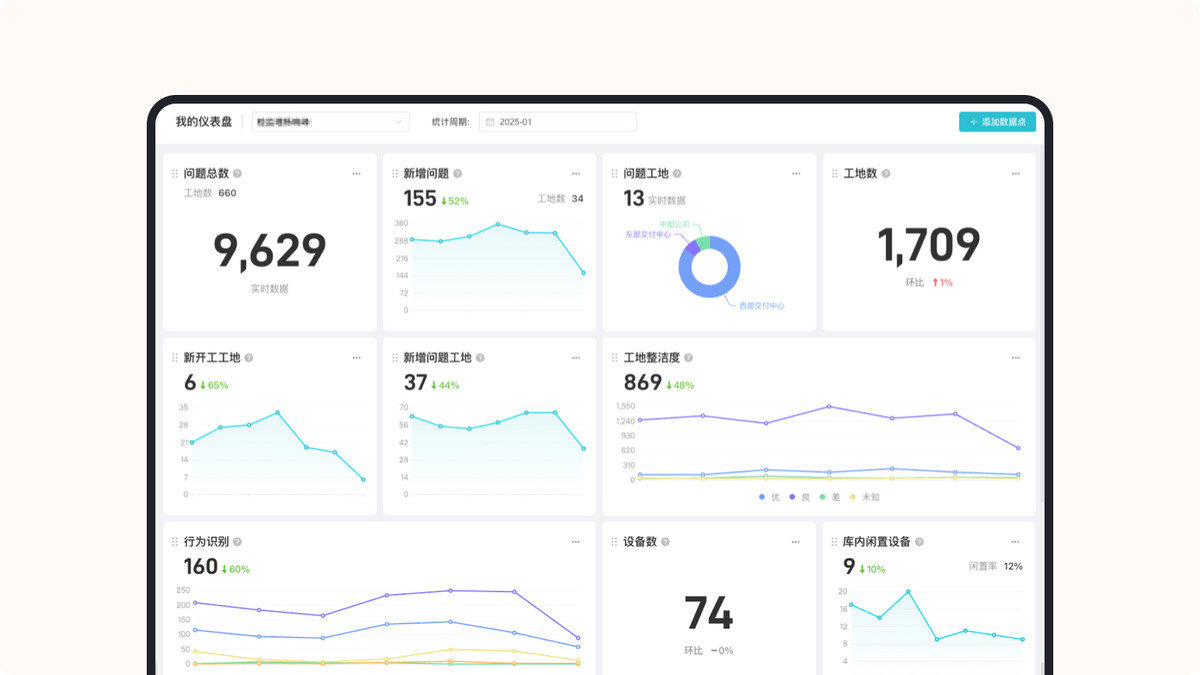The image size is (1200, 675).
Task: Click the 60% decrease in 行为识别
Action: 236,569
